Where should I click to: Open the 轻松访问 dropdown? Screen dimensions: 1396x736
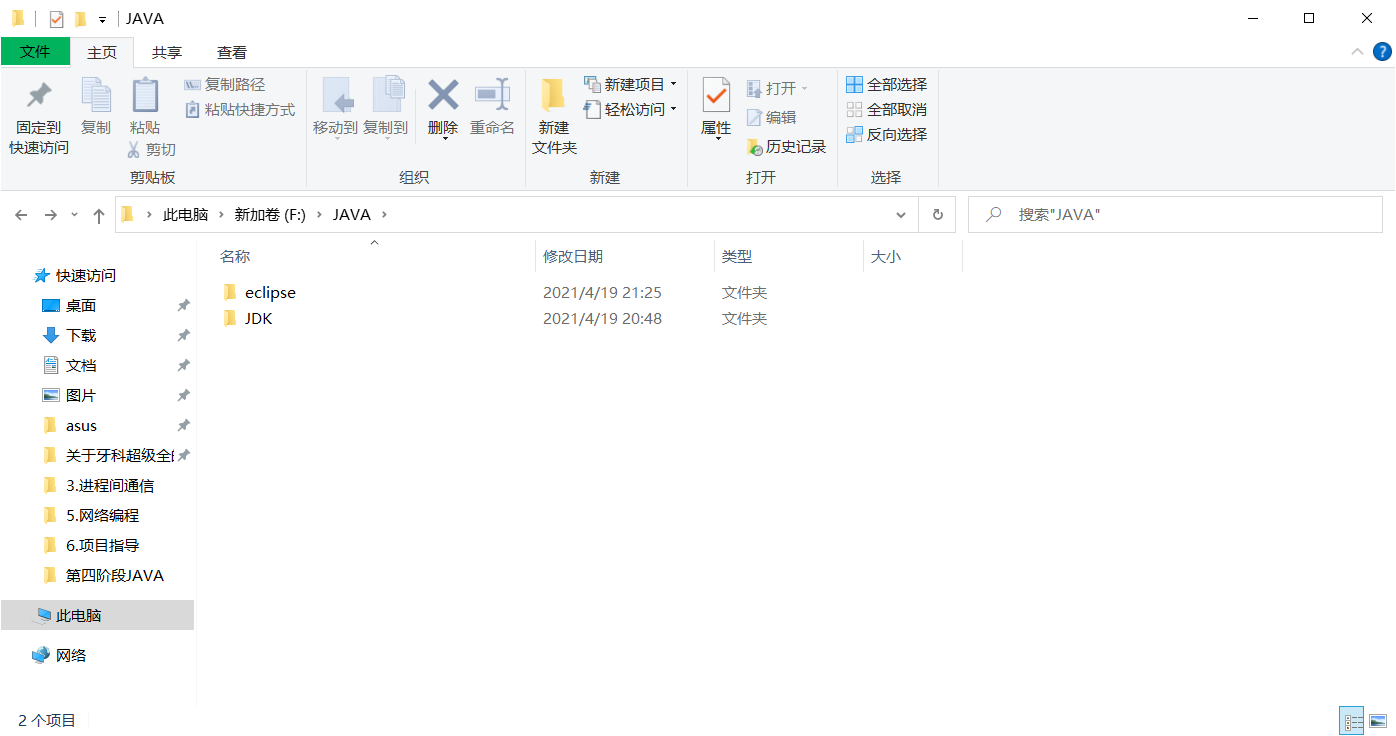click(x=629, y=109)
